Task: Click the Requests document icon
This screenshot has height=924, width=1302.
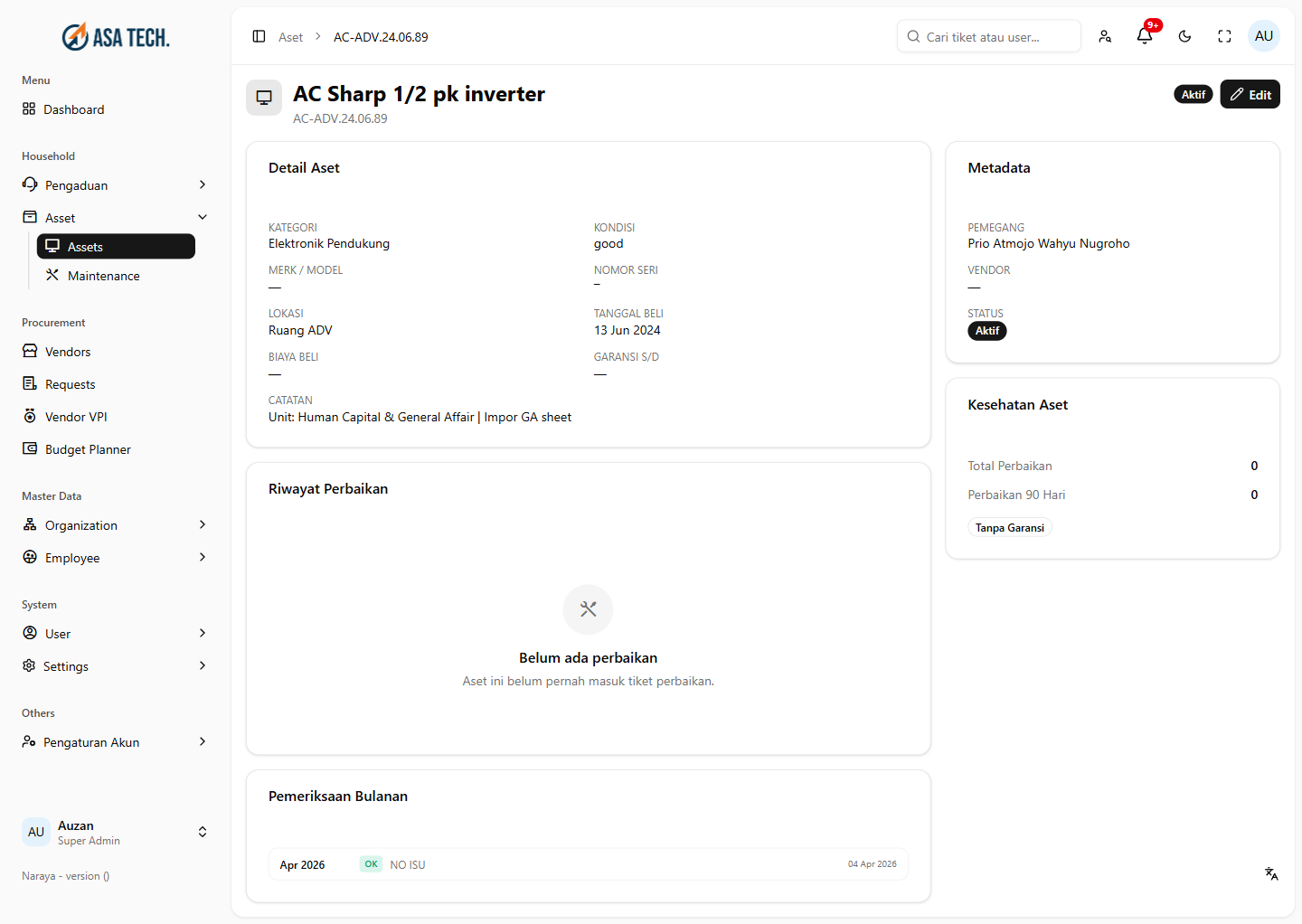Action: (30, 383)
